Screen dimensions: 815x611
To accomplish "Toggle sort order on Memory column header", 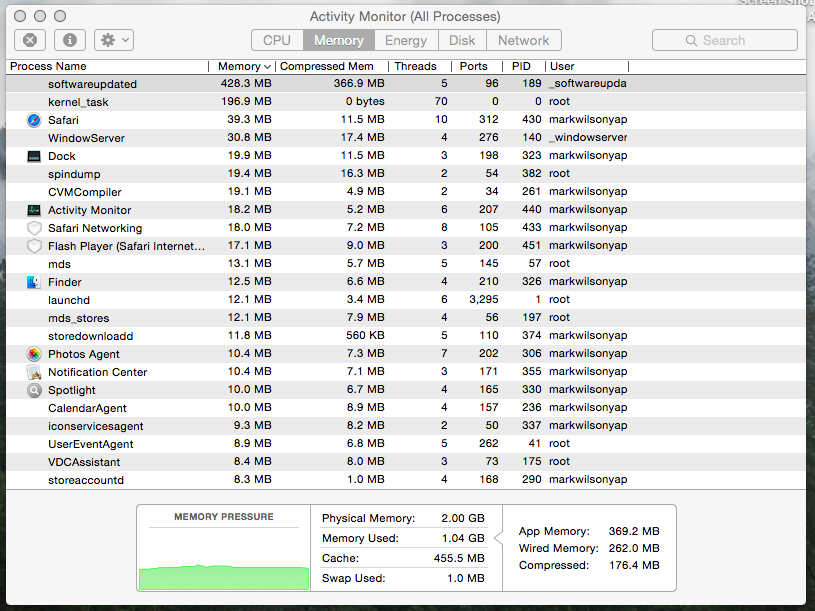I will click(242, 67).
